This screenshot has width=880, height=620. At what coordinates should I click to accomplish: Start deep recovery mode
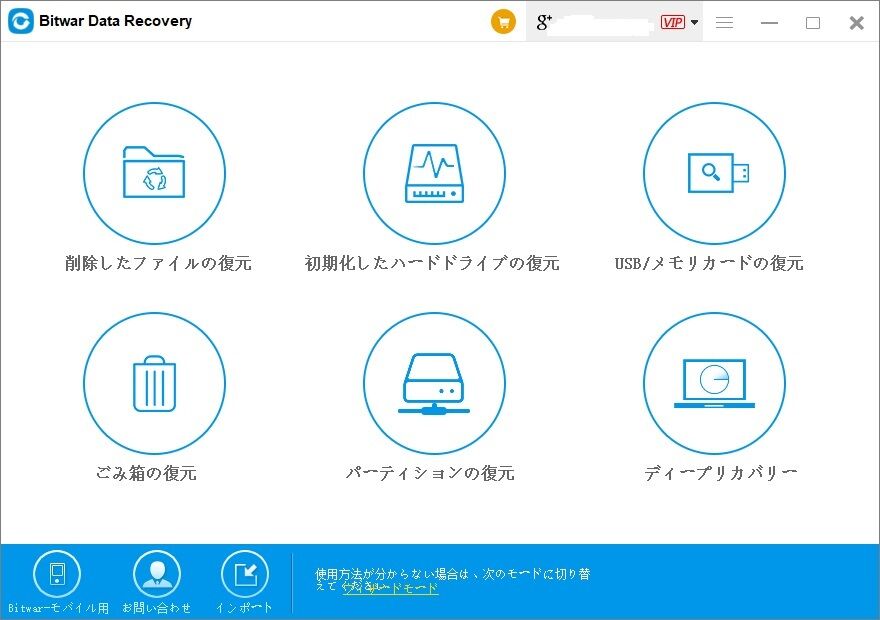coord(714,383)
